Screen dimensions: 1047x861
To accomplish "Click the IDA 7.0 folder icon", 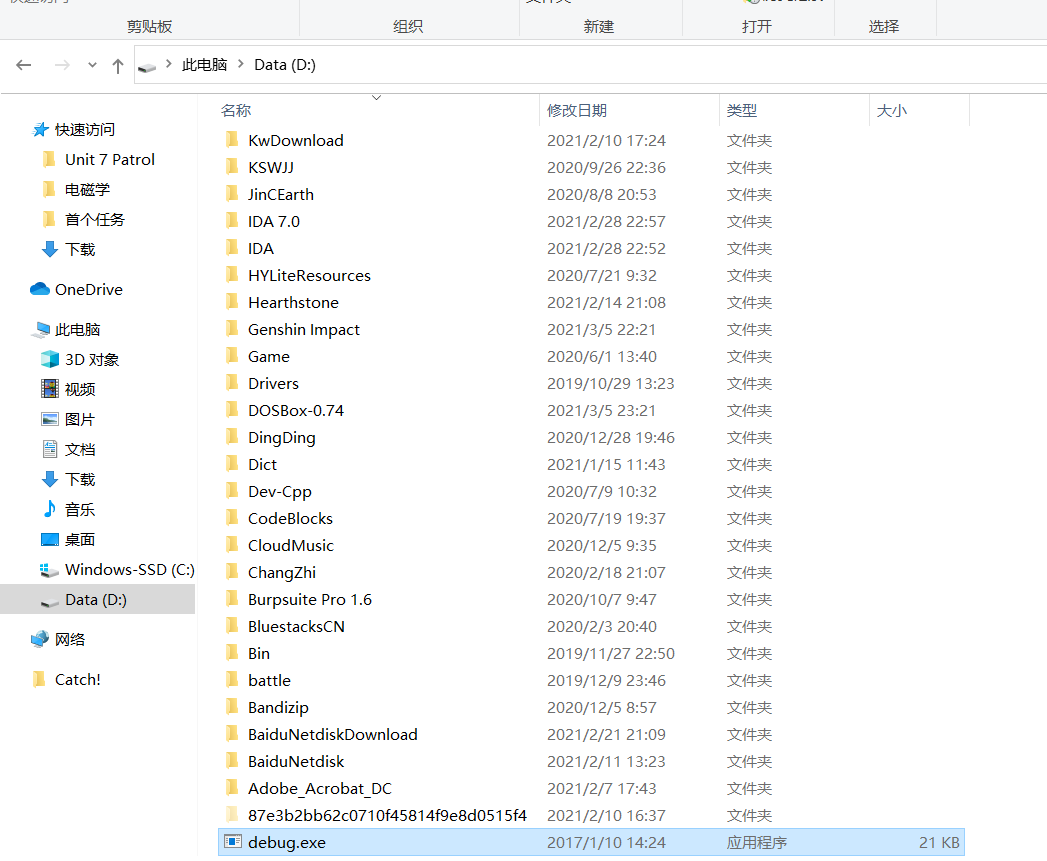I will 232,220.
